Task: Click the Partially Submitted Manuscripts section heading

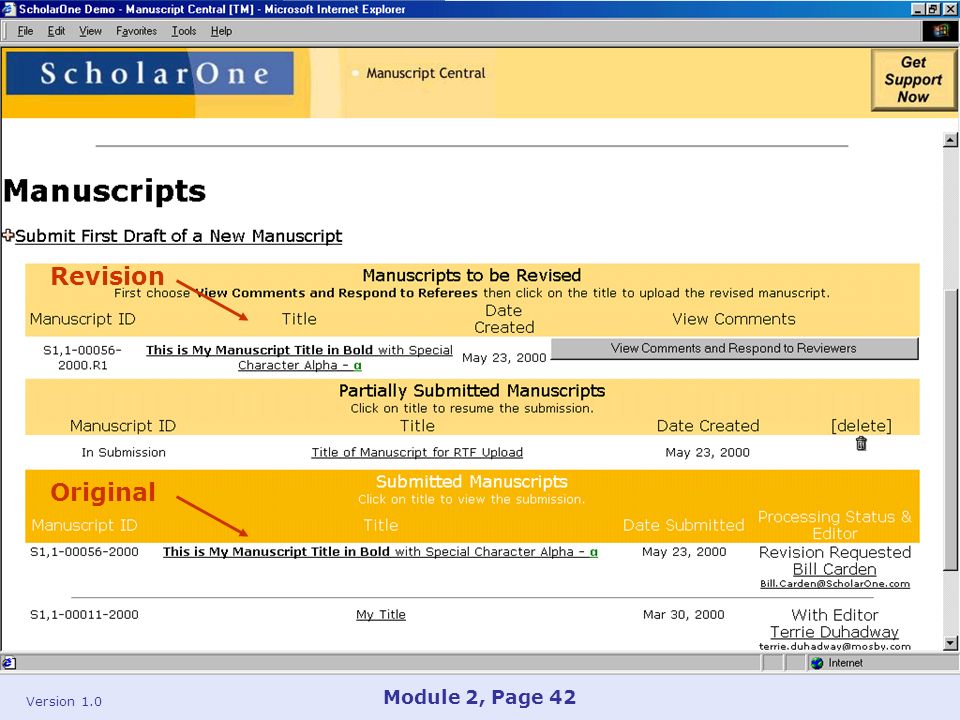Action: tap(472, 391)
